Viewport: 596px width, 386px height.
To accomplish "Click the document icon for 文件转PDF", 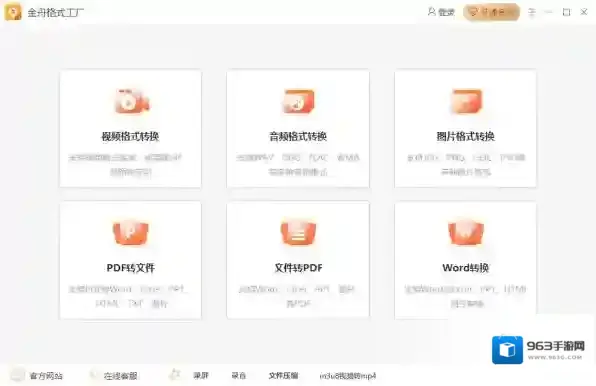I will click(x=298, y=233).
